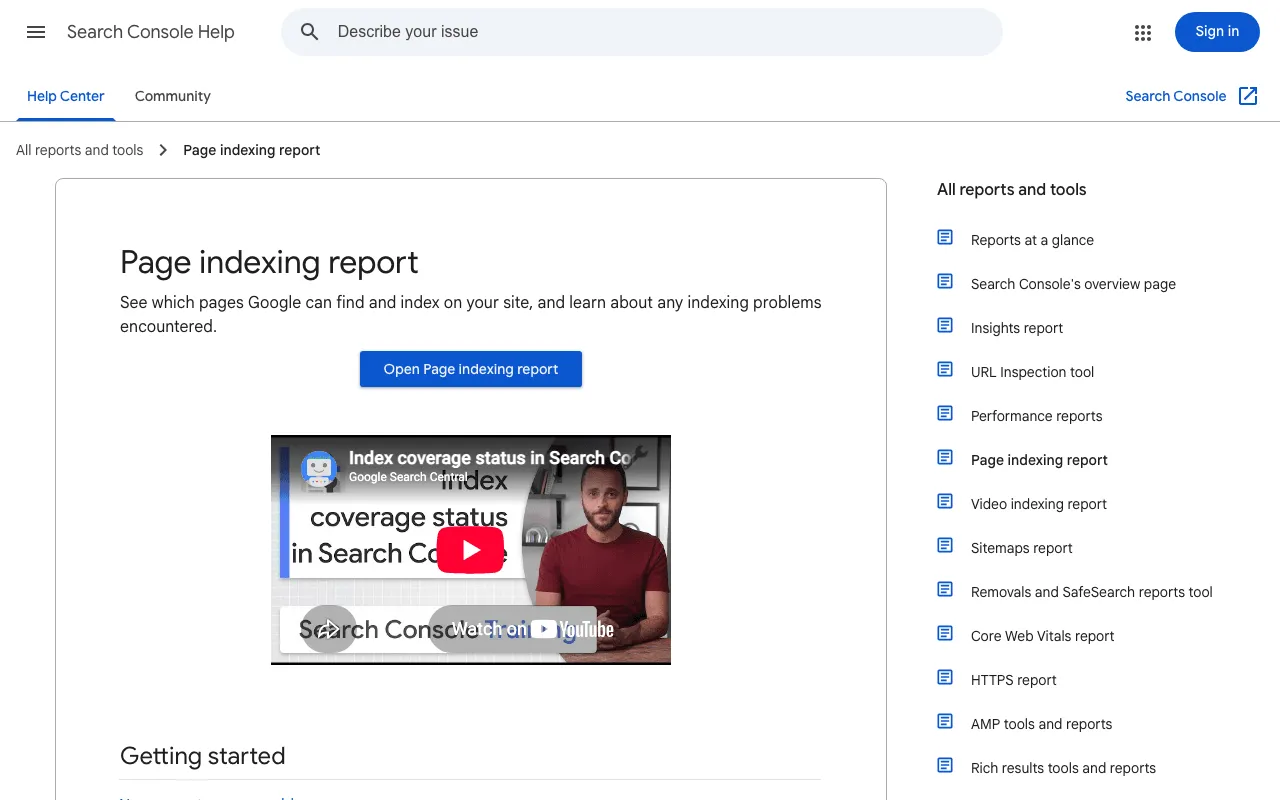Click the Page indexing report main heading
This screenshot has width=1280, height=800.
pyautogui.click(x=269, y=262)
